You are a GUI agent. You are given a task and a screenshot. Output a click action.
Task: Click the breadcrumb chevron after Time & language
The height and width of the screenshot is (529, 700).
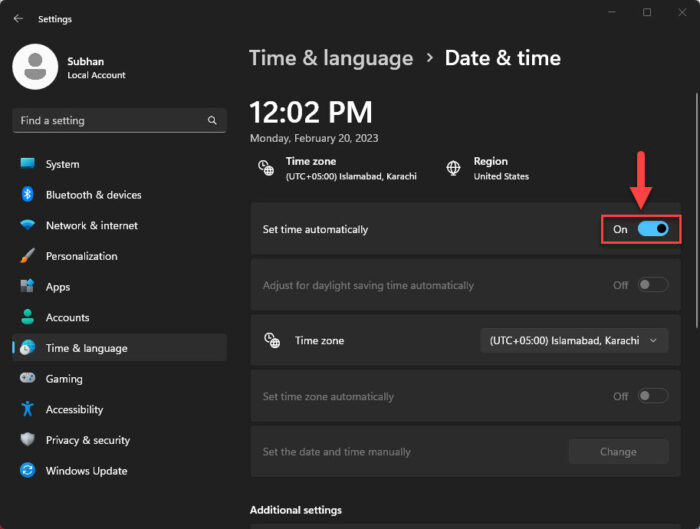pyautogui.click(x=429, y=58)
